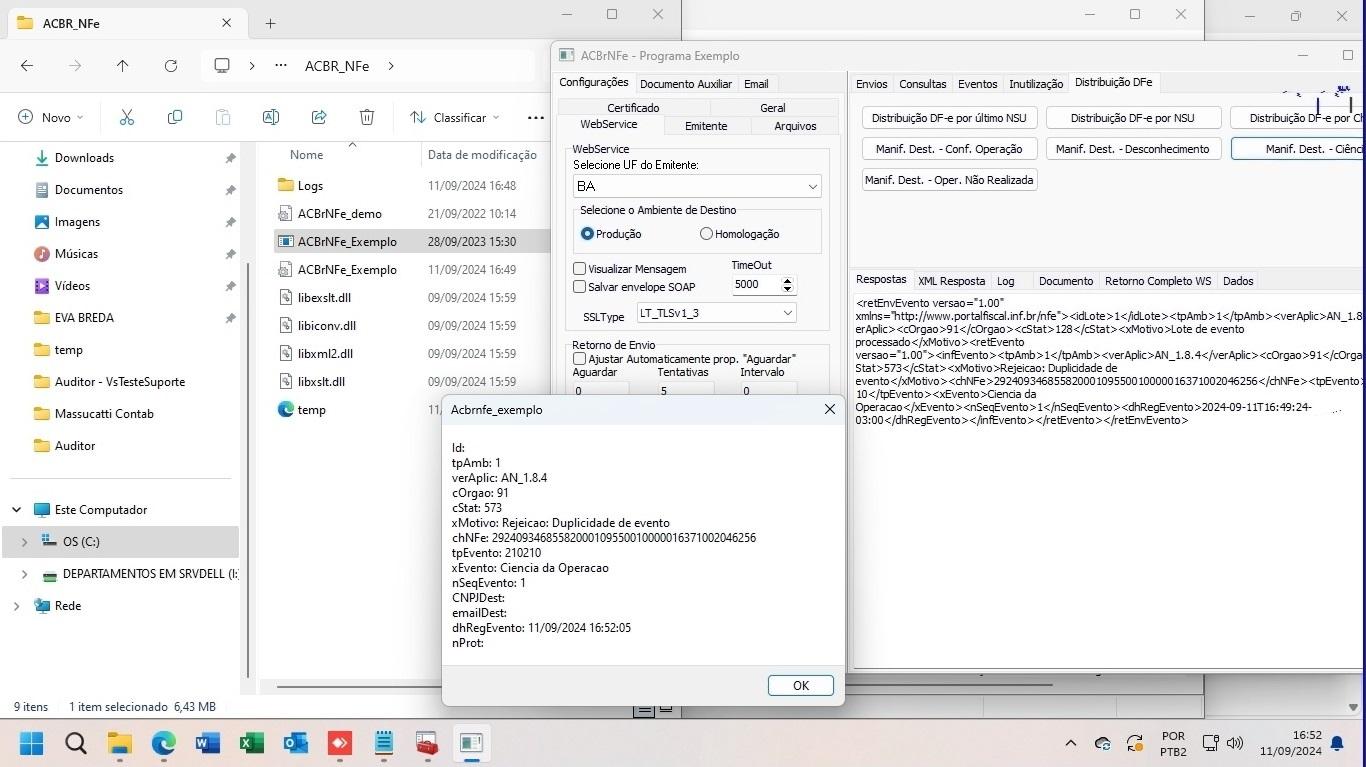The width and height of the screenshot is (1366, 767).
Task: Click the chevron after ACBR_NFe in address bar
Action: click(x=391, y=66)
